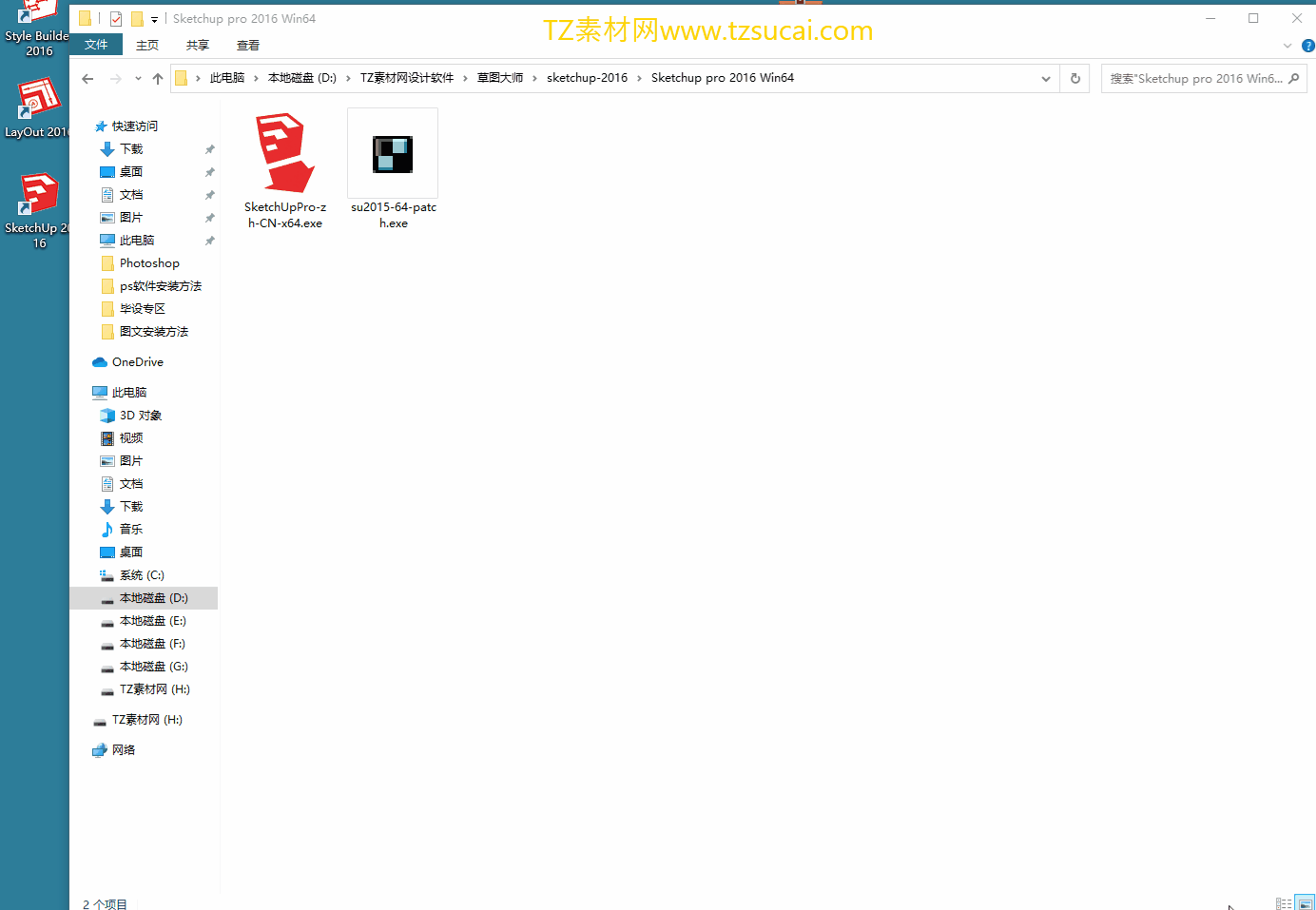Jump to 草图大师 in the breadcrumb
Screen dimensions: 1316x910
coord(500,78)
